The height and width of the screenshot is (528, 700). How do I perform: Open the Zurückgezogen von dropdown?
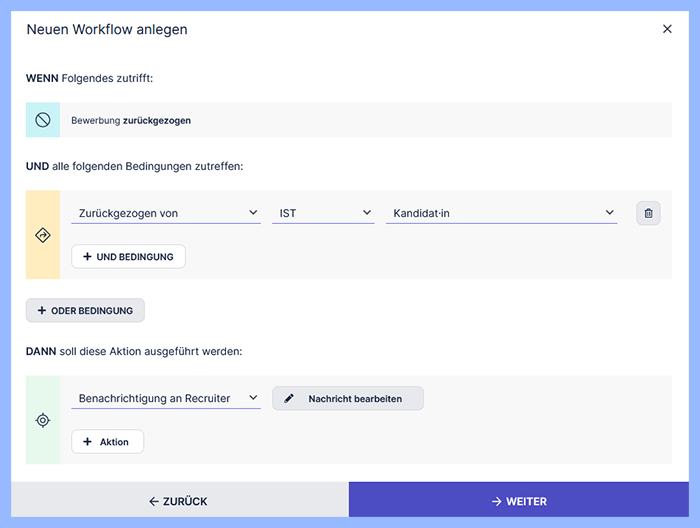166,213
